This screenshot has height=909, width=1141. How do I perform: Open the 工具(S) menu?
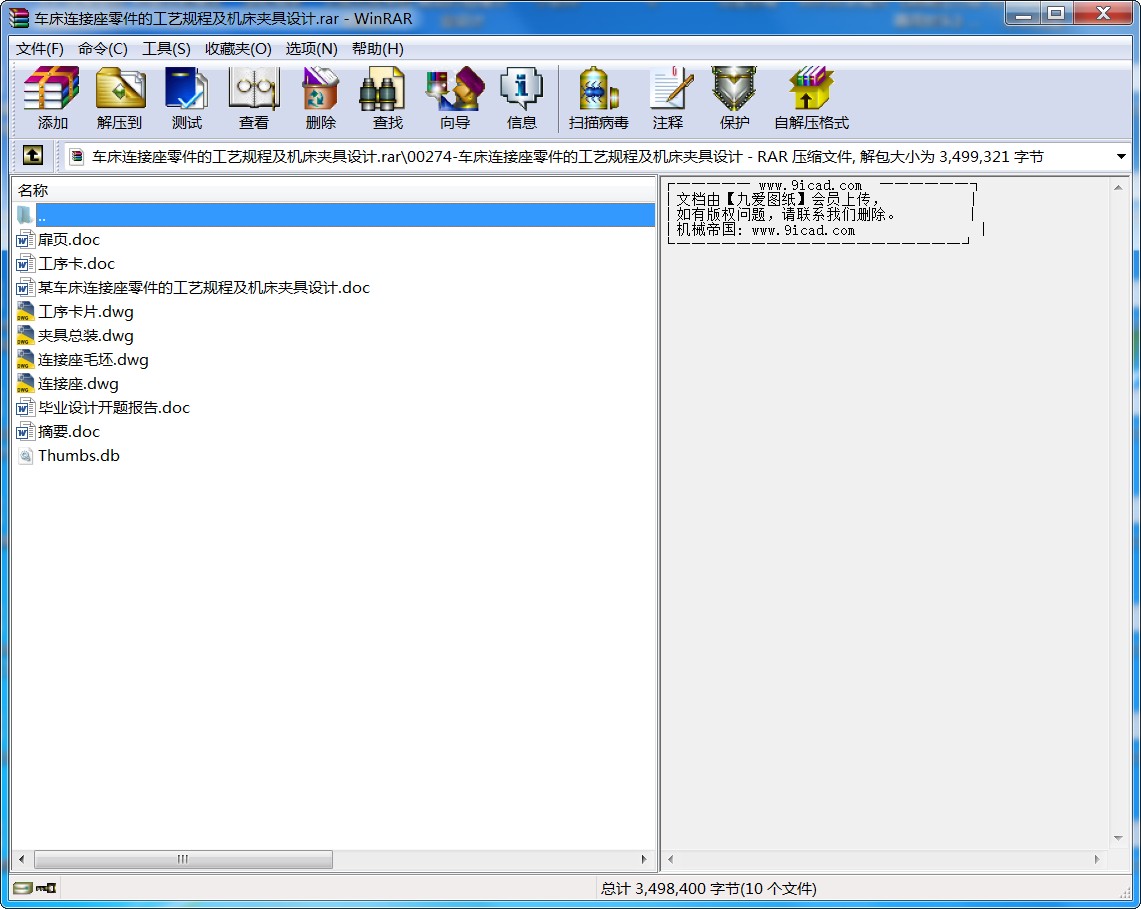click(166, 48)
